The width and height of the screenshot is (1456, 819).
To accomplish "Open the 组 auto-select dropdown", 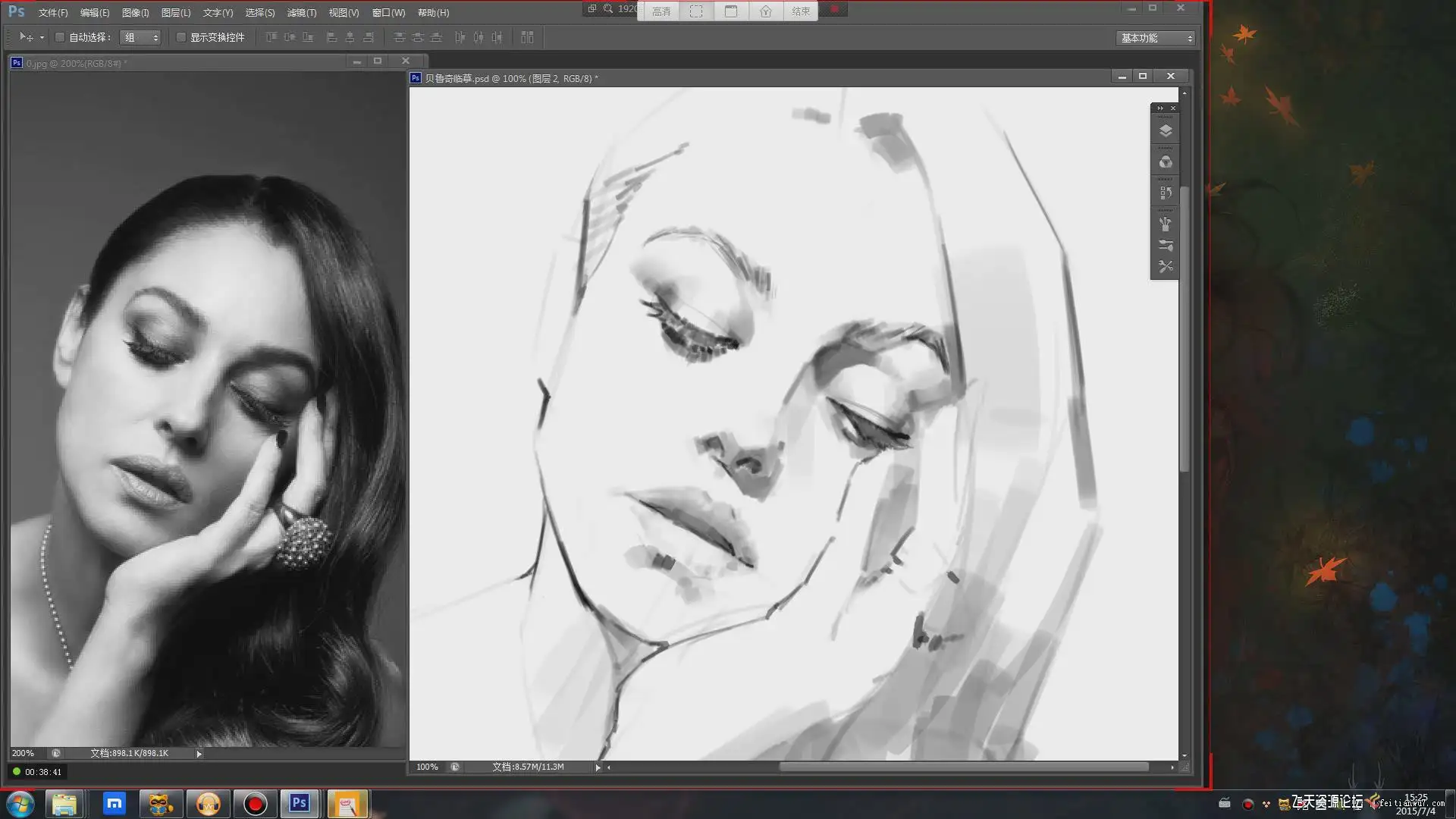I will pyautogui.click(x=141, y=37).
